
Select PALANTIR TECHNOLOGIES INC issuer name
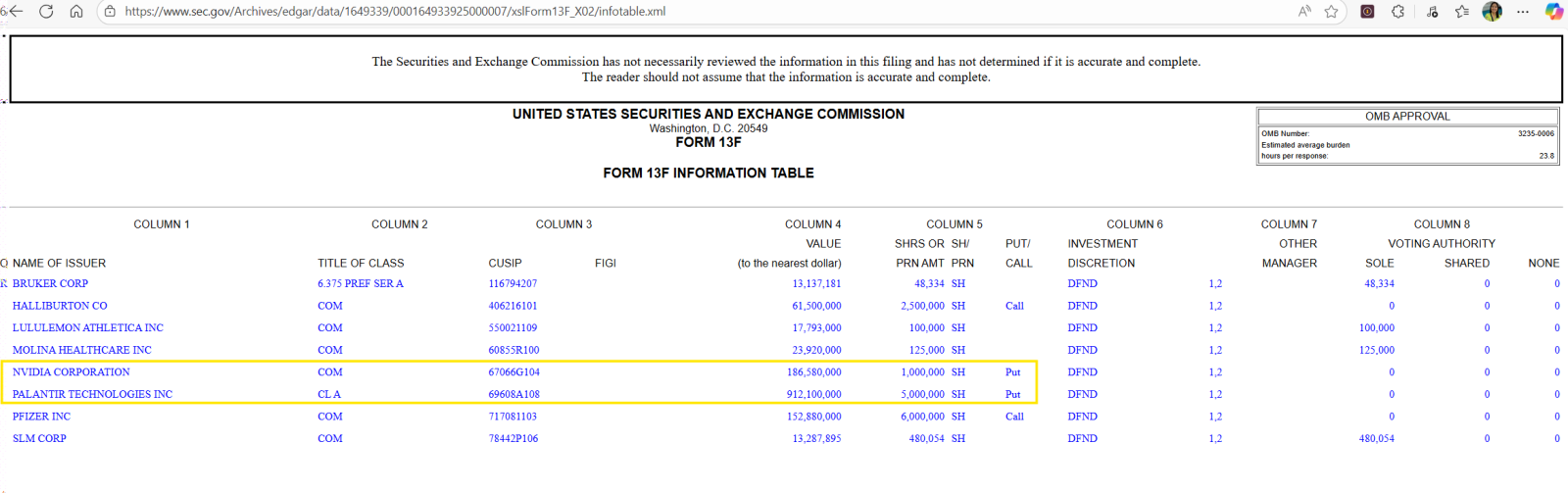coord(92,395)
